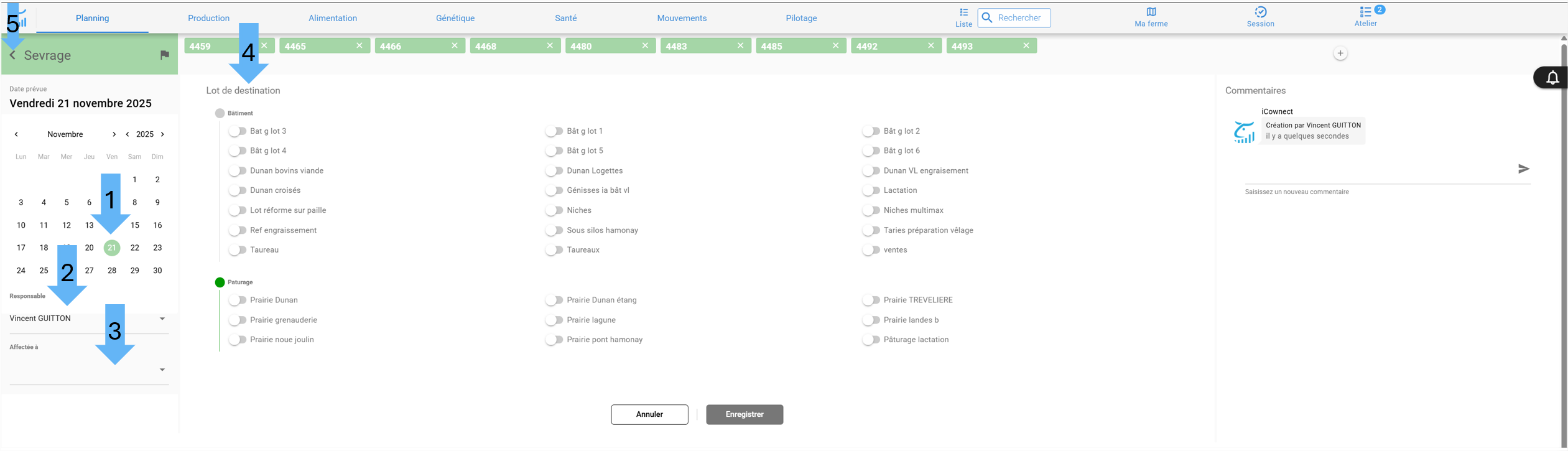
Task: Open the Responsable dropdown
Action: point(89,318)
